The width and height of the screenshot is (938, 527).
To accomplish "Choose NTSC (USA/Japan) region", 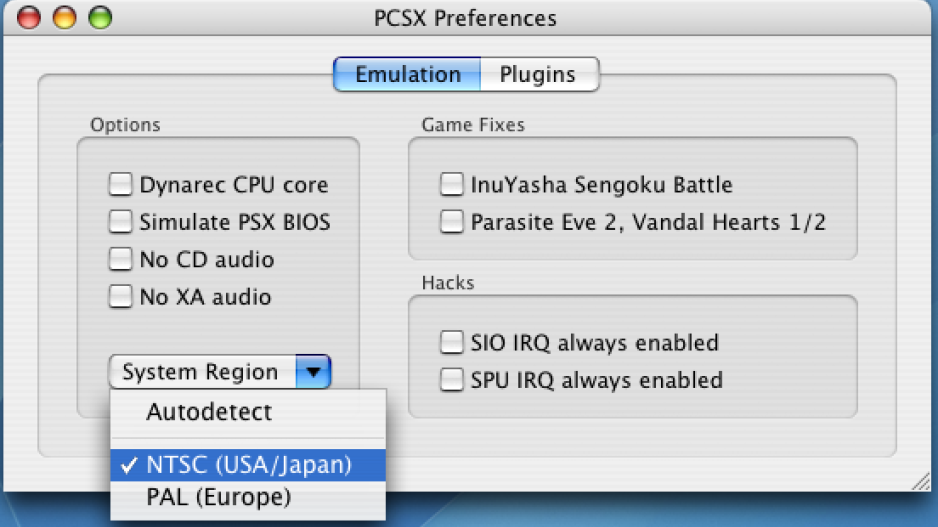I will 248,465.
